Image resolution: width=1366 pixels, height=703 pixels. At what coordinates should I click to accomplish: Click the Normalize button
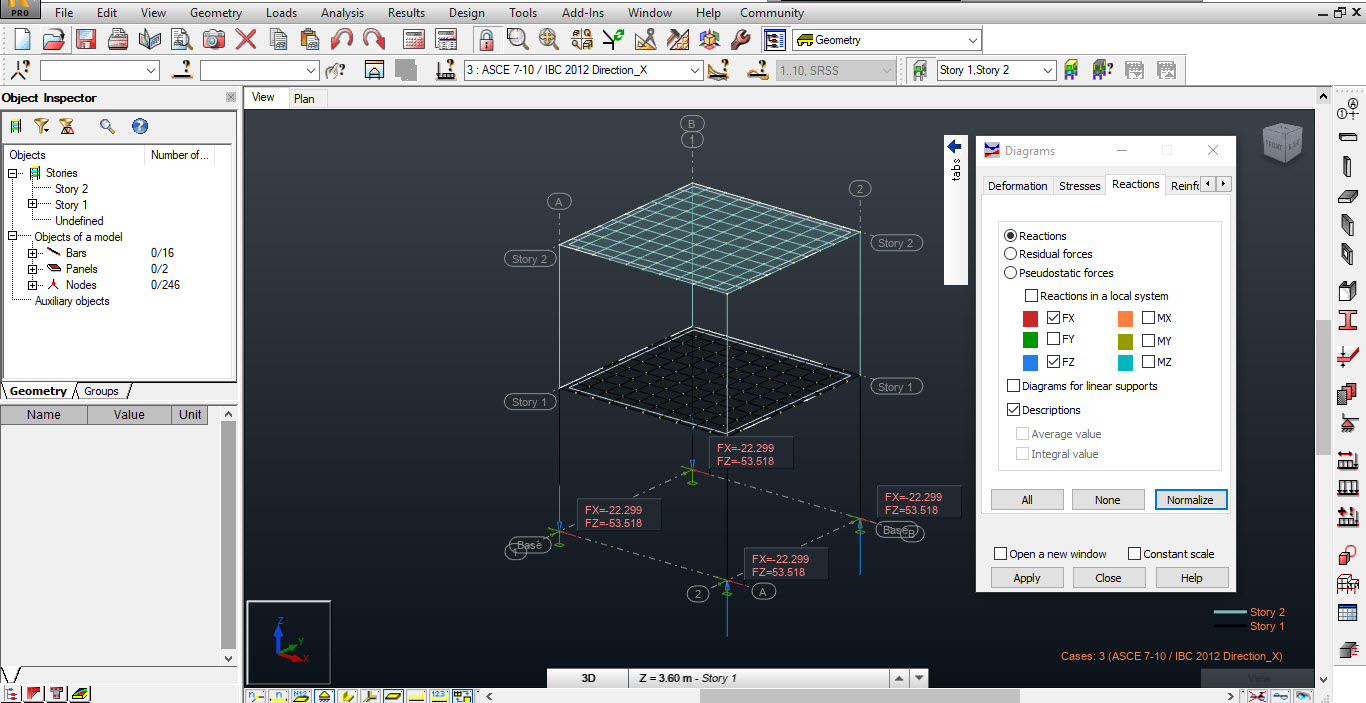coord(1191,499)
